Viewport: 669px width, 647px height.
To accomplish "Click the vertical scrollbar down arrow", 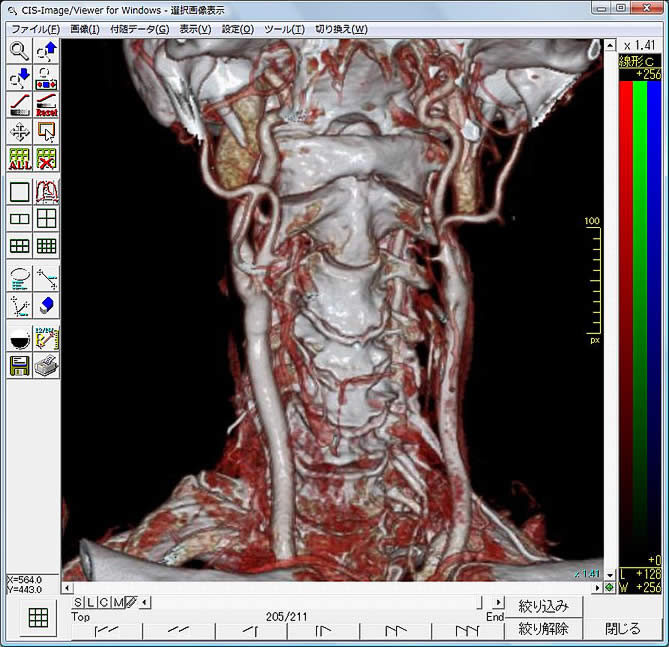I will click(610, 575).
